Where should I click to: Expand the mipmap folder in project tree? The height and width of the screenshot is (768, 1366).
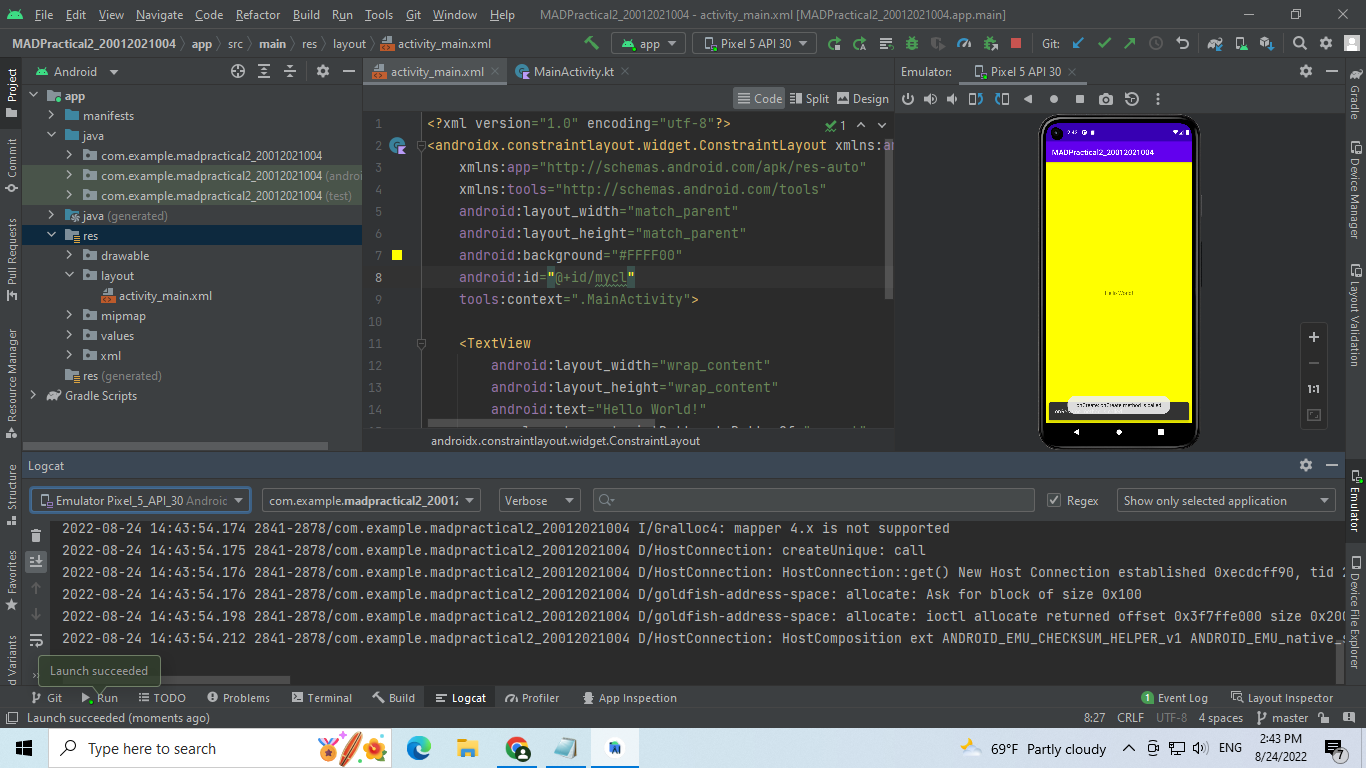tap(69, 316)
